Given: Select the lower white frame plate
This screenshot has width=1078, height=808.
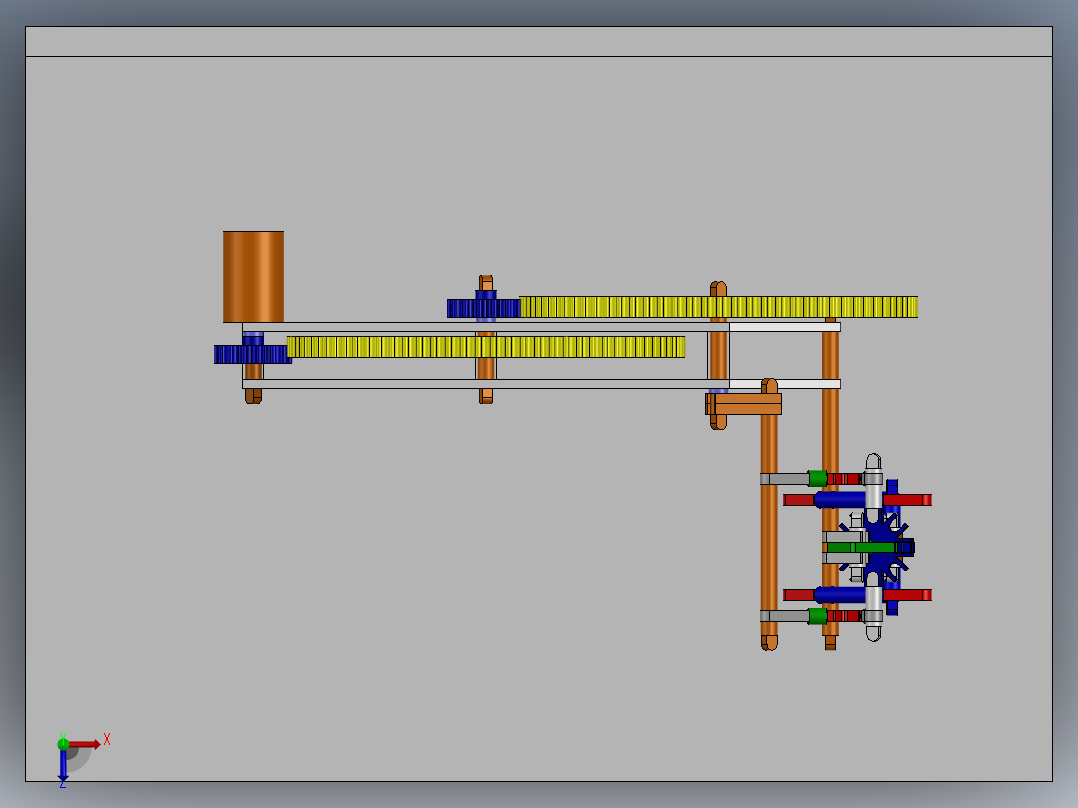Looking at the screenshot, I should (x=541, y=384).
